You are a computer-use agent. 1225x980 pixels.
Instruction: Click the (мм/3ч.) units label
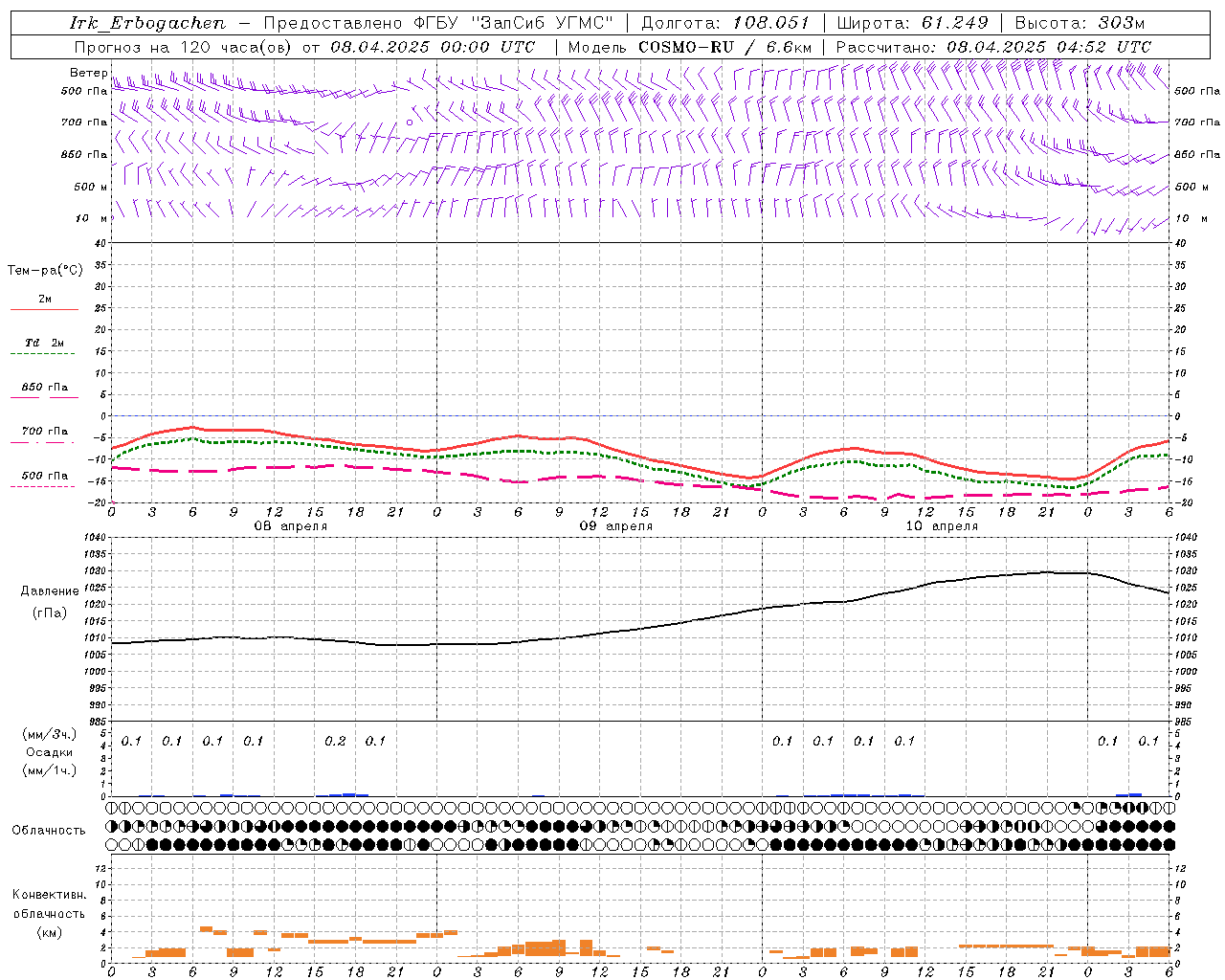pyautogui.click(x=50, y=734)
